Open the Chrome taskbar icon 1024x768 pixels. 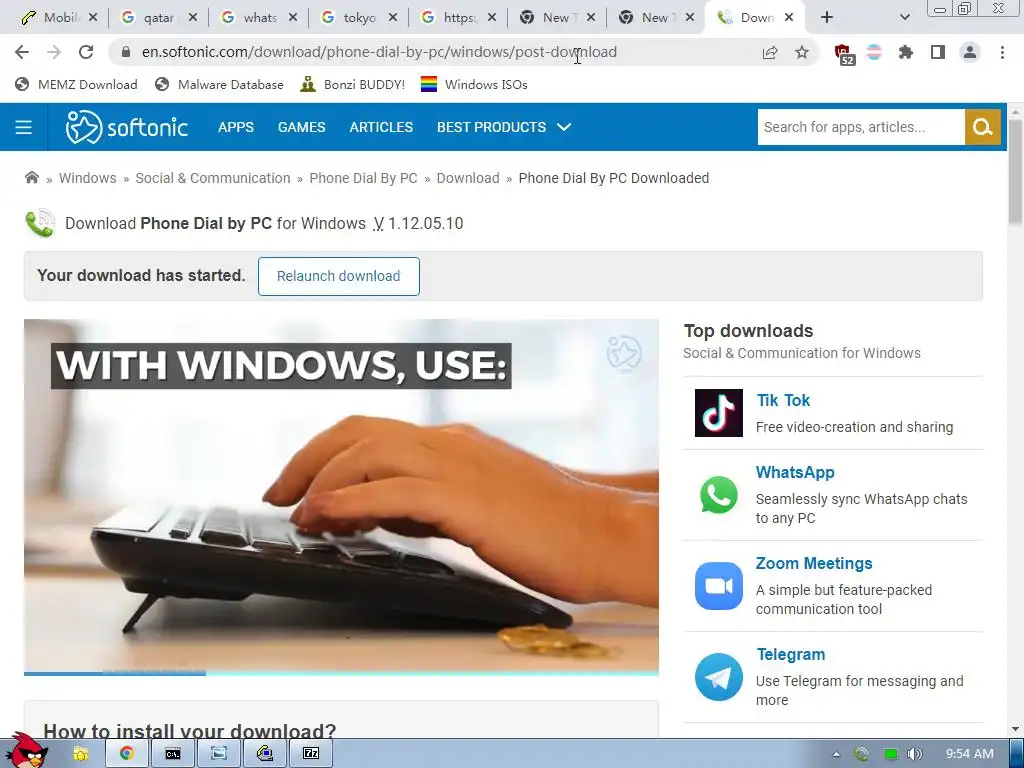click(127, 754)
